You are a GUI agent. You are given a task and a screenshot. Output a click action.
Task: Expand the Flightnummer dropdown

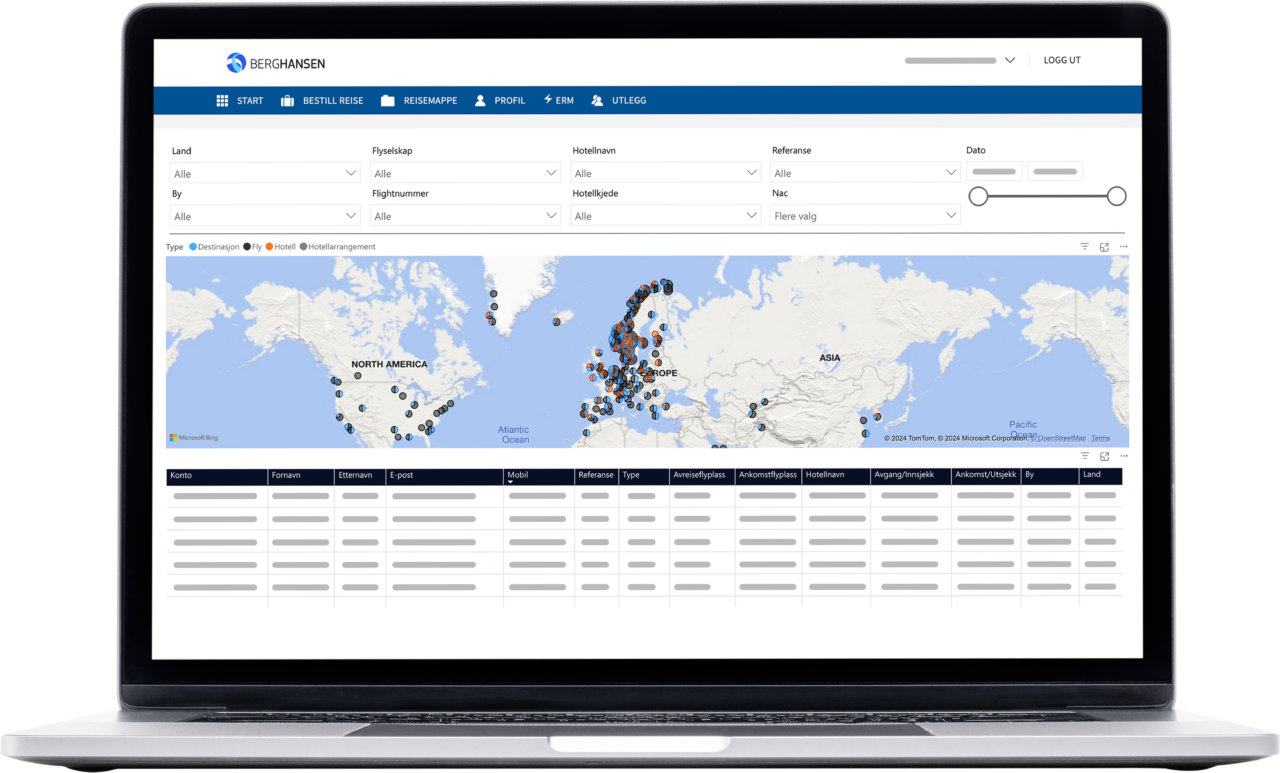point(465,216)
